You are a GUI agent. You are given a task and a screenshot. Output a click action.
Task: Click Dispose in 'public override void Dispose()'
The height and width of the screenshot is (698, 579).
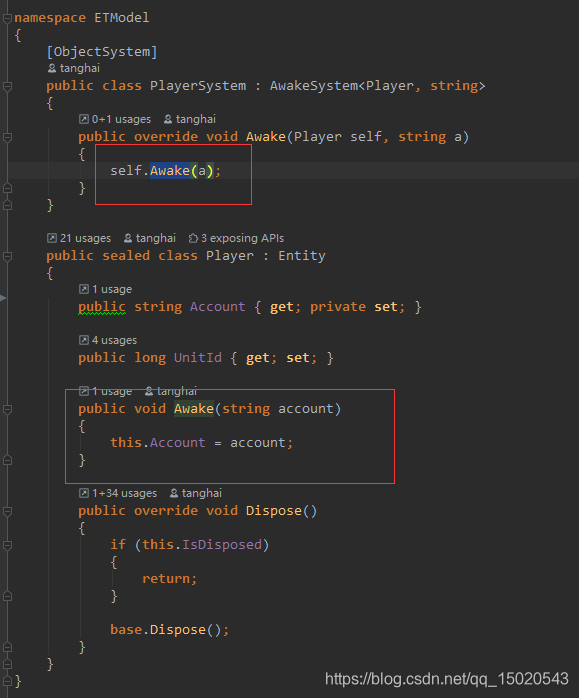click(274, 511)
